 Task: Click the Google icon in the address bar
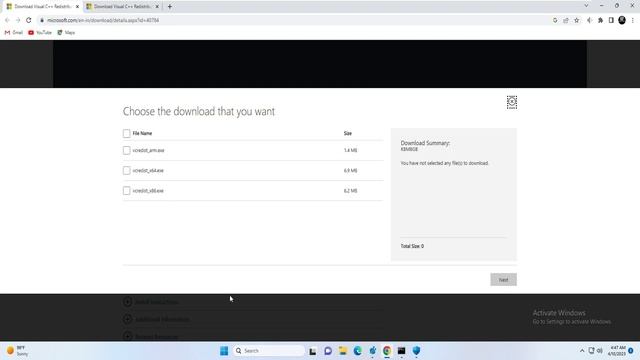[x=555, y=20]
